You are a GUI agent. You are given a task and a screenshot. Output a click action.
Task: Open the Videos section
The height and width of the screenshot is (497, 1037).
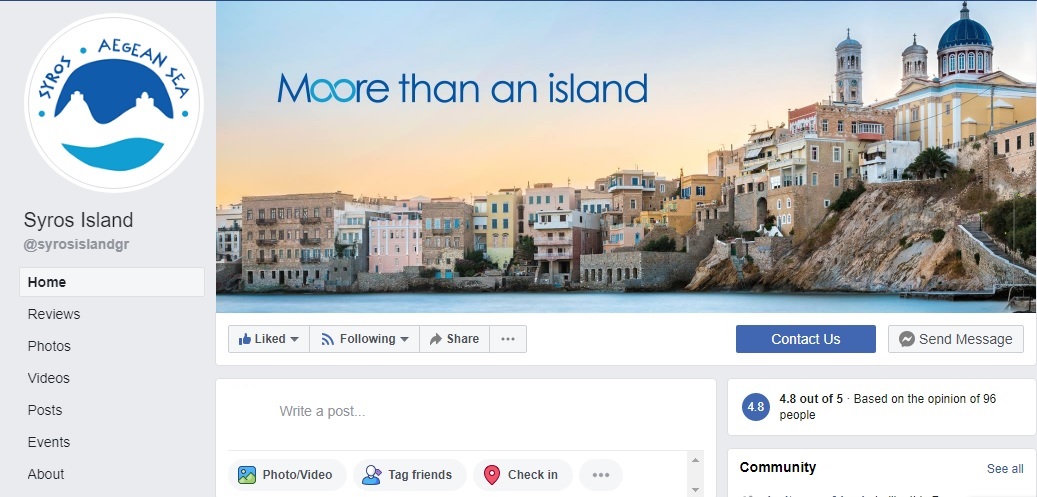pyautogui.click(x=48, y=378)
